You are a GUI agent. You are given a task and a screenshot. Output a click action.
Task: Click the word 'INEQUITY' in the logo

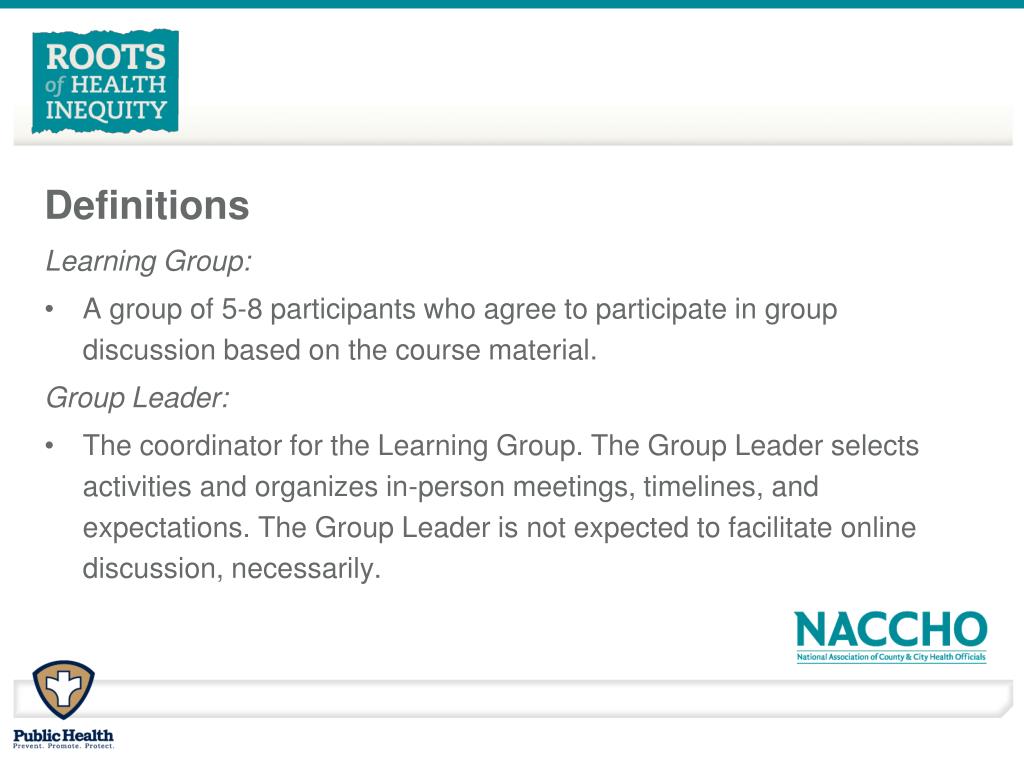click(x=106, y=110)
